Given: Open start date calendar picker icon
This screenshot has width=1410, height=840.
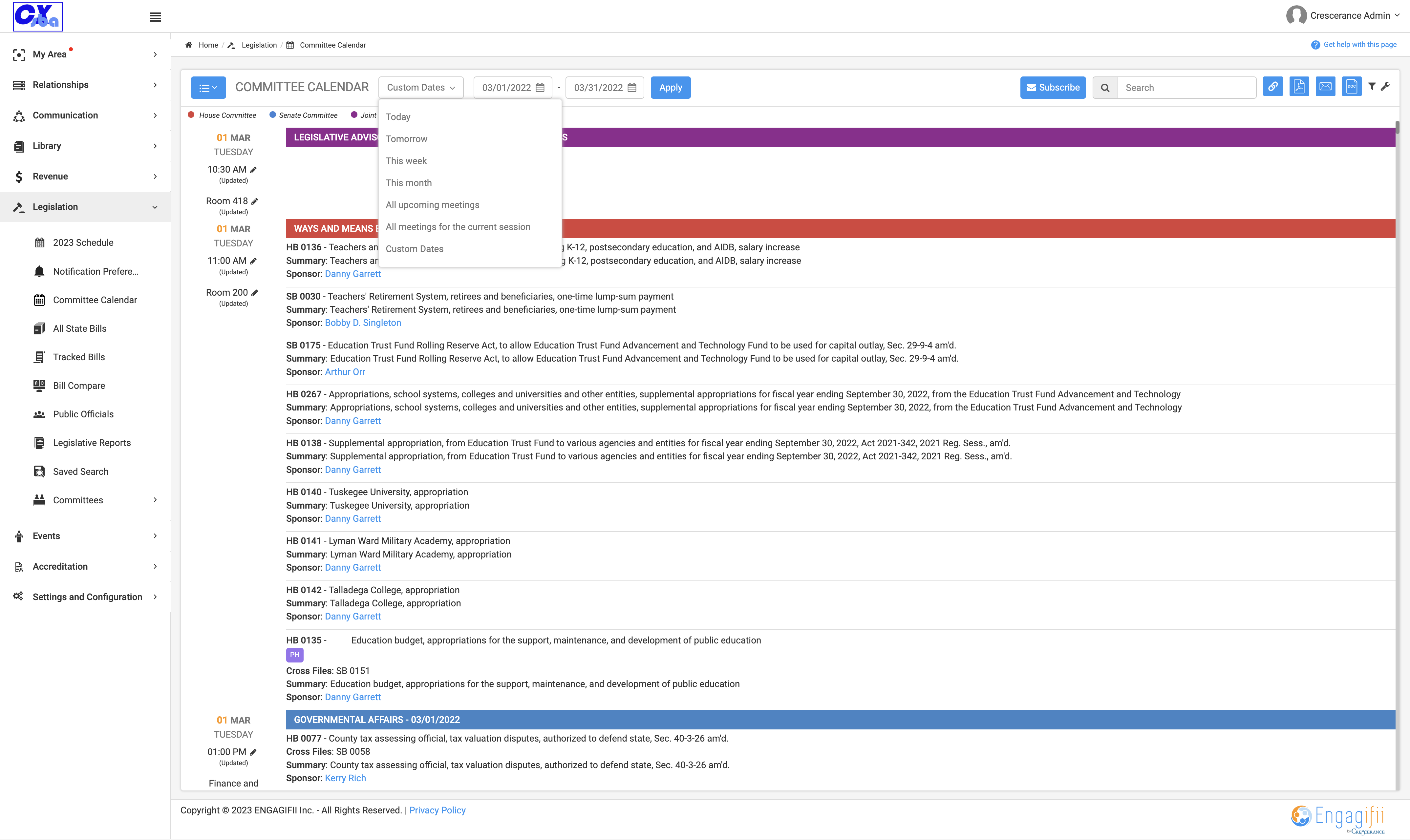Looking at the screenshot, I should tap(540, 88).
